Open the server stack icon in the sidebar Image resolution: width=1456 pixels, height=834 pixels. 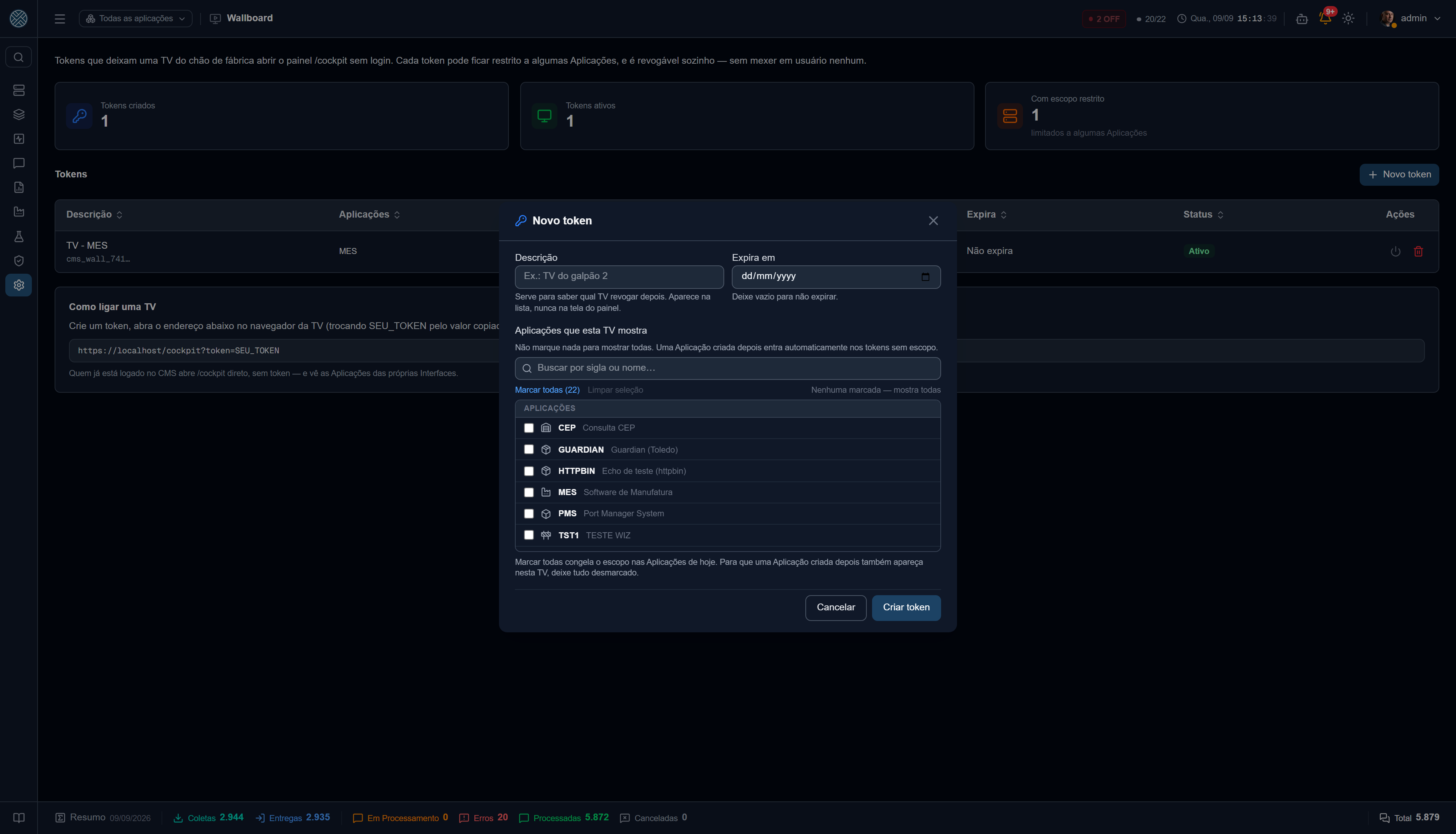(18, 91)
